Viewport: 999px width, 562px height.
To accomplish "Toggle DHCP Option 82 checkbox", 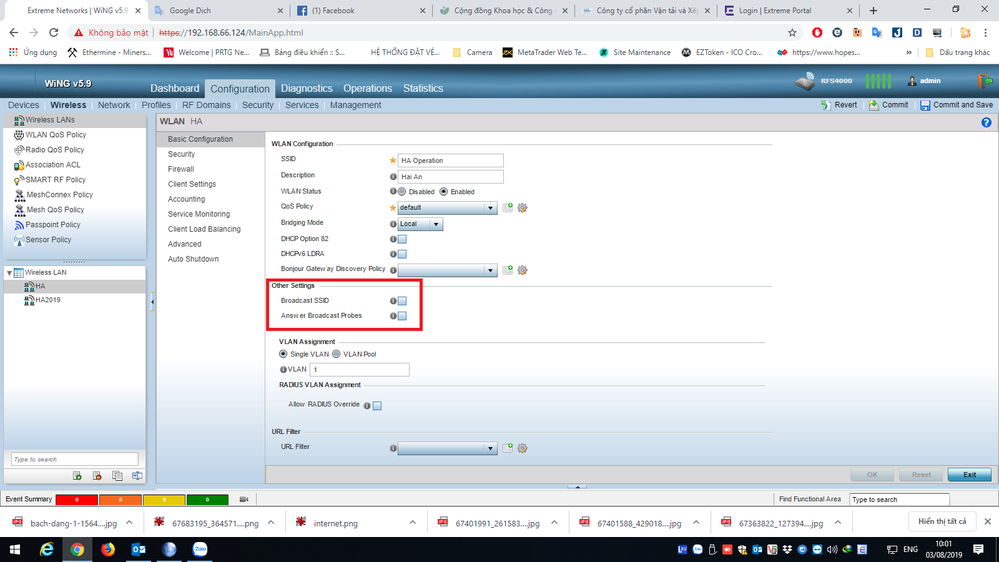I will tap(403, 240).
